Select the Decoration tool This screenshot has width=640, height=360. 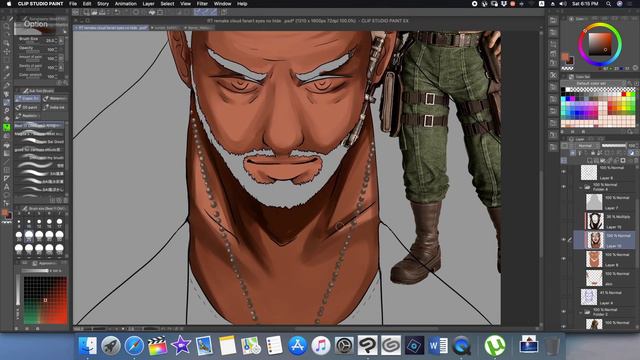coord(7,119)
